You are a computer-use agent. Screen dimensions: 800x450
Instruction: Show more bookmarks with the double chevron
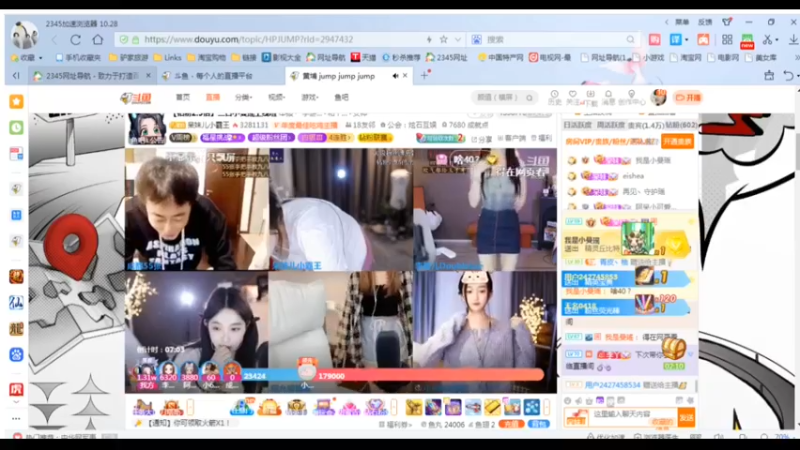[796, 58]
